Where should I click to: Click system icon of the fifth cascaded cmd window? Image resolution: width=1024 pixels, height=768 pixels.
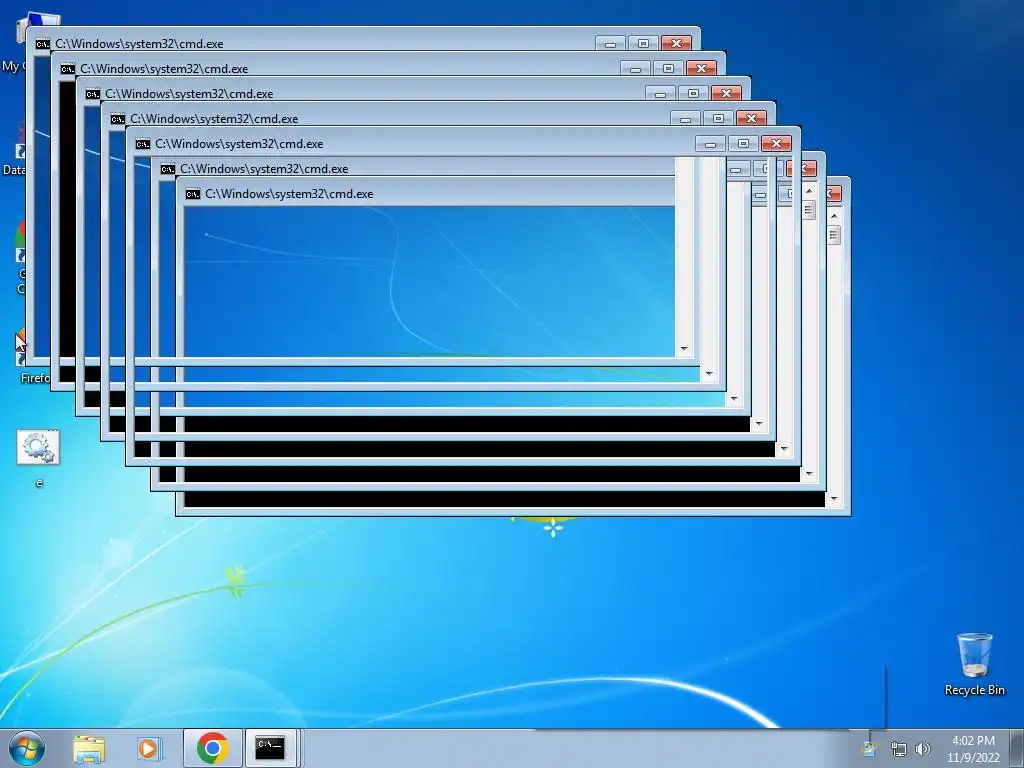143,144
